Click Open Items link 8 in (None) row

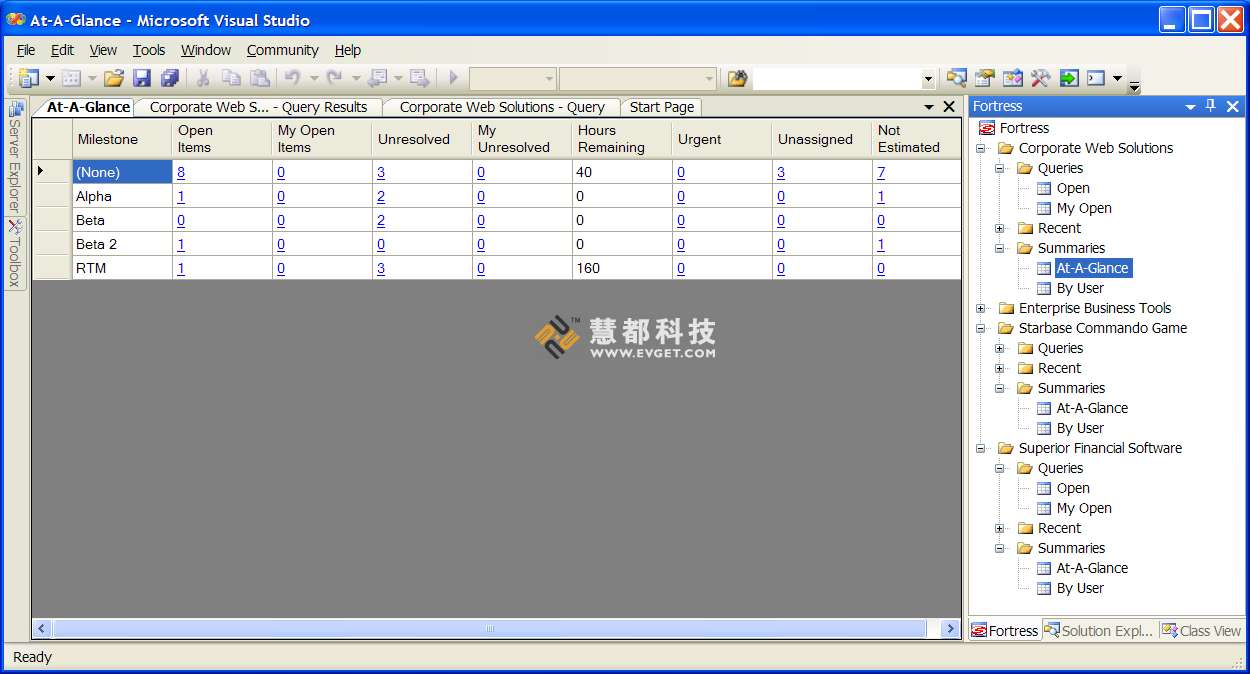181,172
